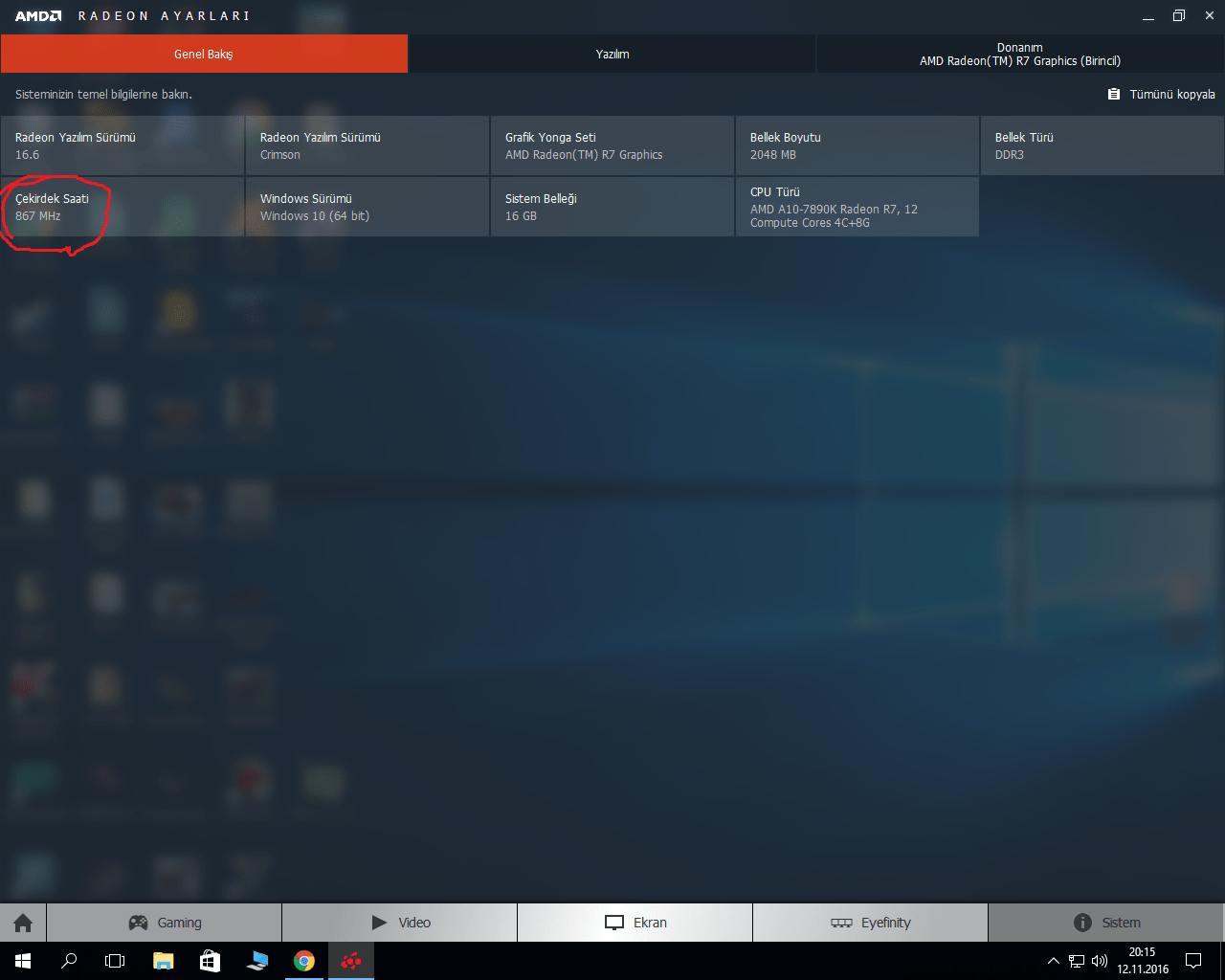Click the Radeon Settings taskbar icon
This screenshot has width=1225, height=980.
[351, 961]
